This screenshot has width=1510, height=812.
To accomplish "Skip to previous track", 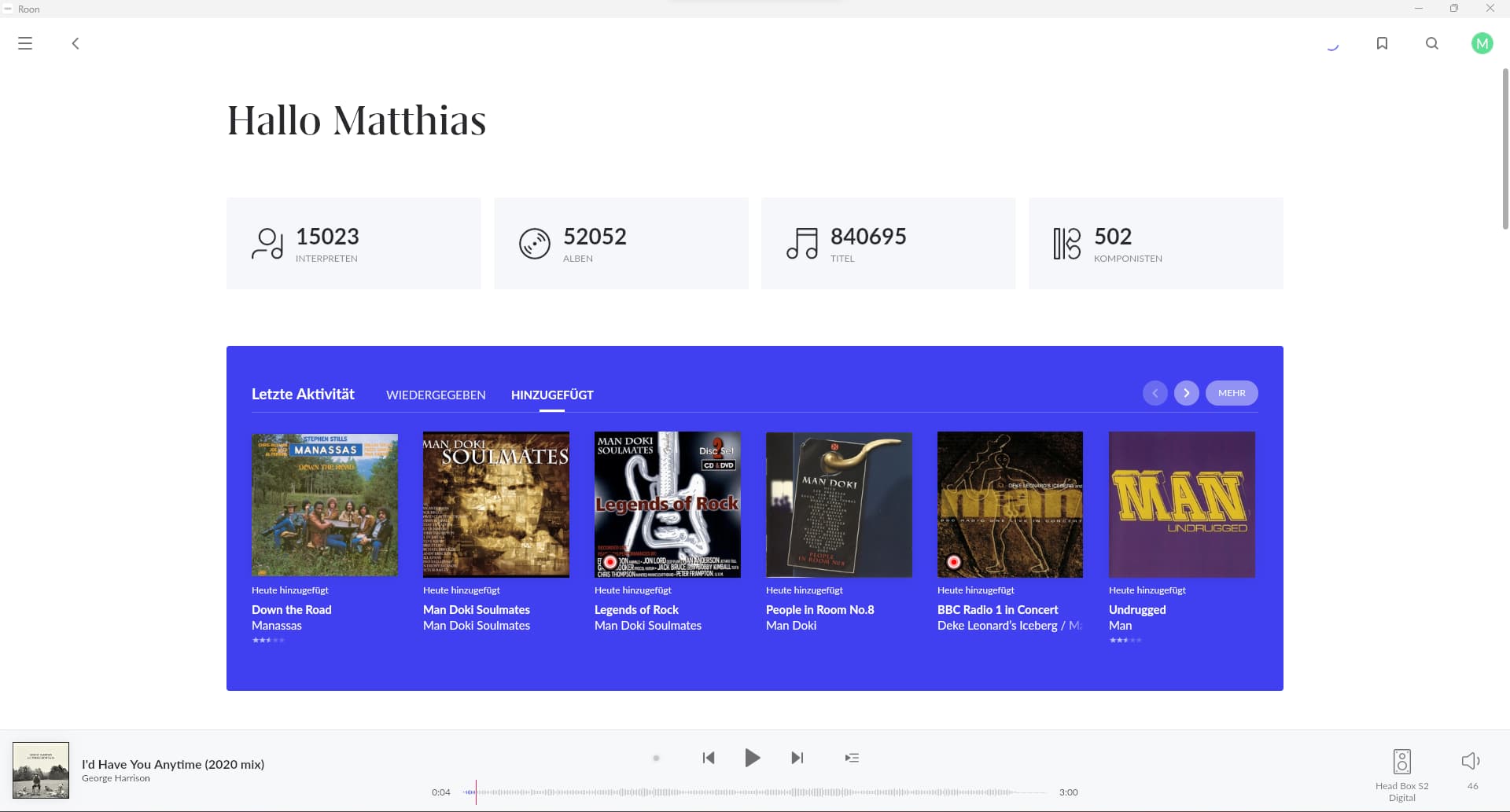I will (x=709, y=758).
